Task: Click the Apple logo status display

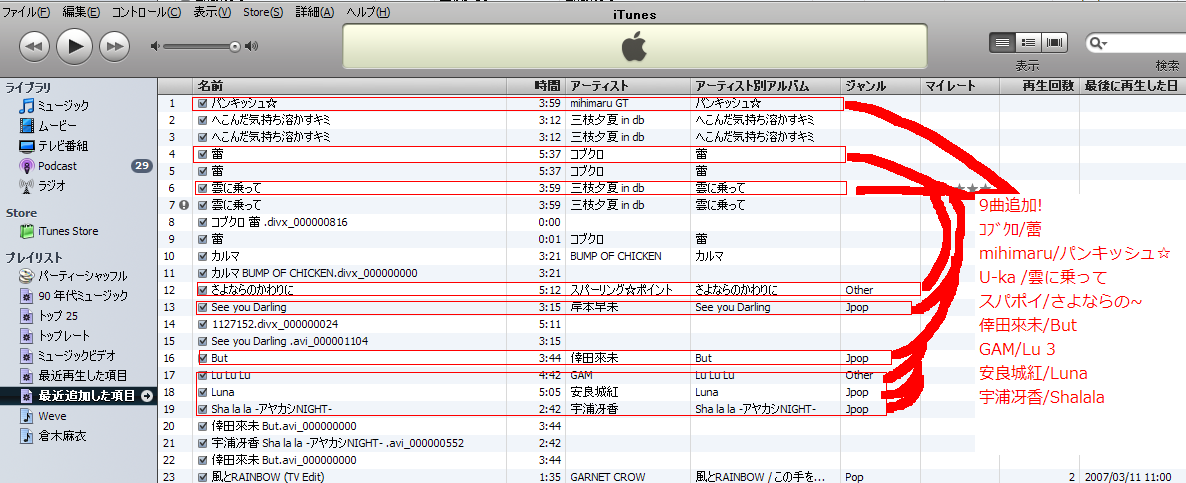Action: 635,47
